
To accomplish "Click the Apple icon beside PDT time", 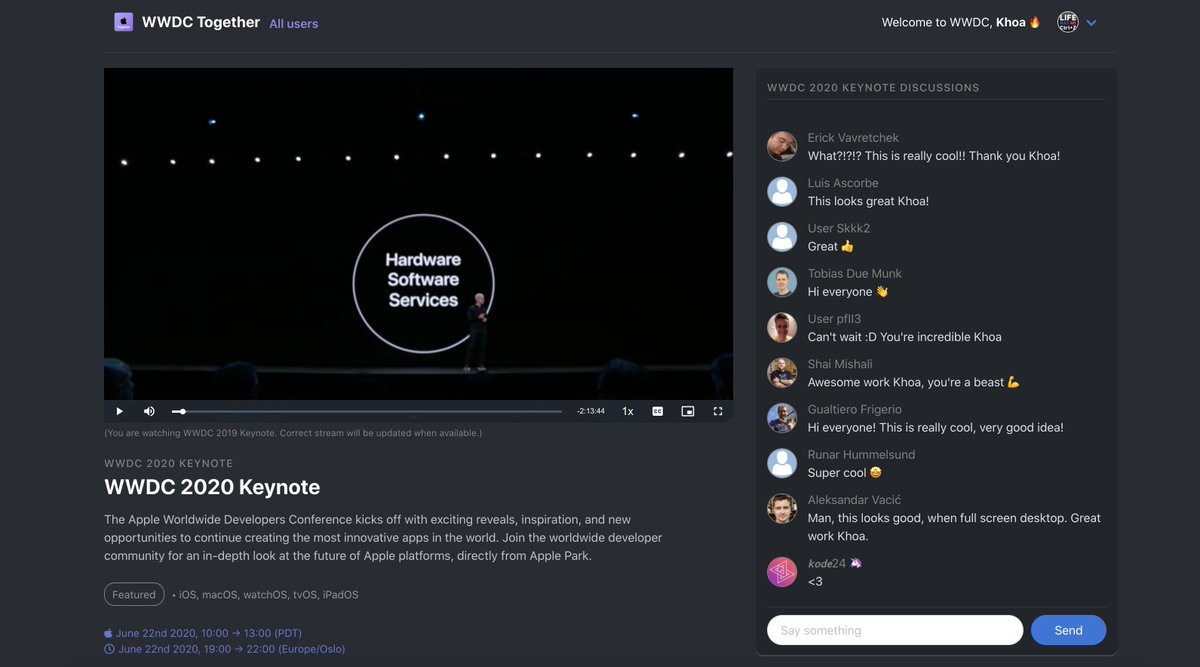I will pos(109,633).
